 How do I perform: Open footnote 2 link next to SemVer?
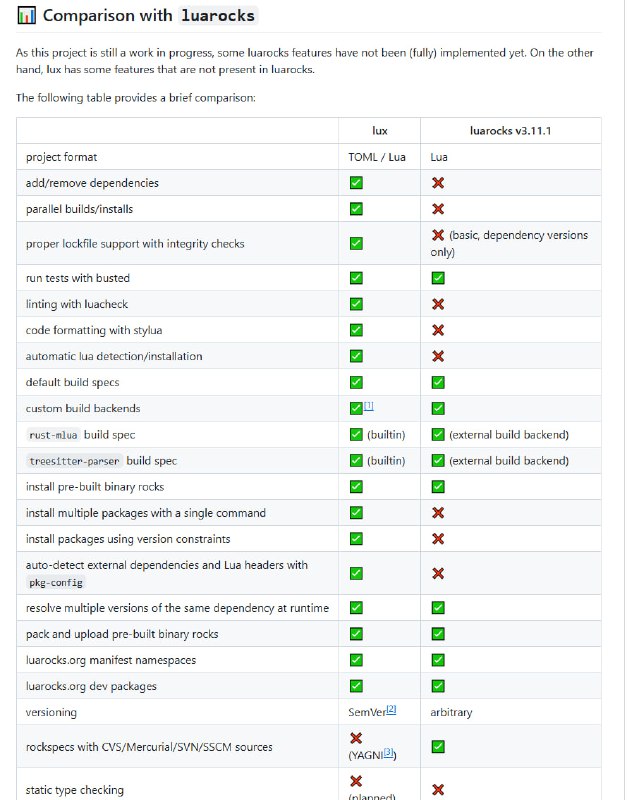pyautogui.click(x=391, y=709)
